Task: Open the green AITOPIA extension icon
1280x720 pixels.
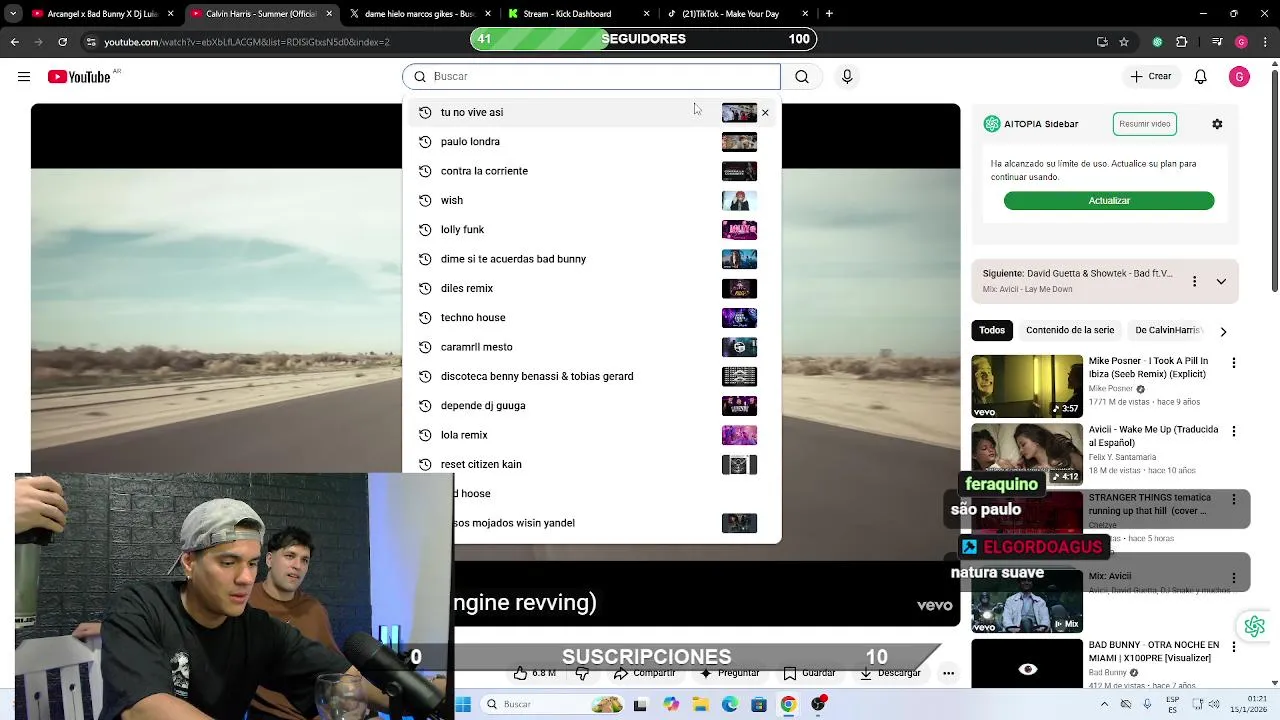Action: [1157, 42]
